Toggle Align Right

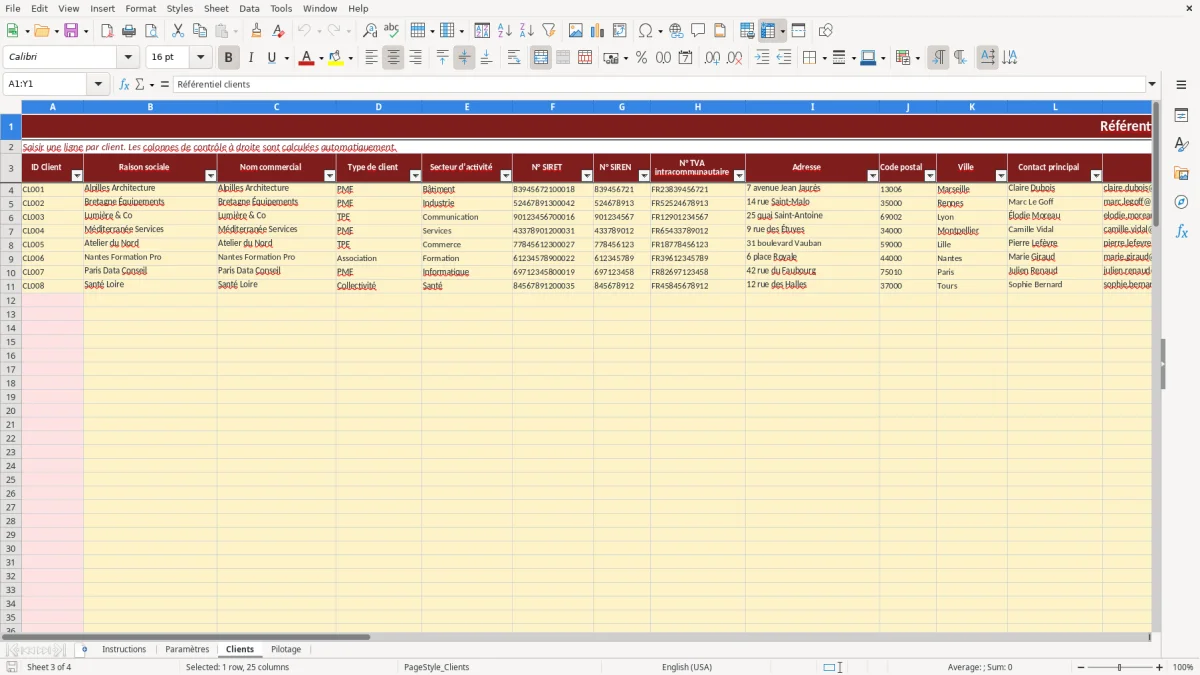click(415, 58)
